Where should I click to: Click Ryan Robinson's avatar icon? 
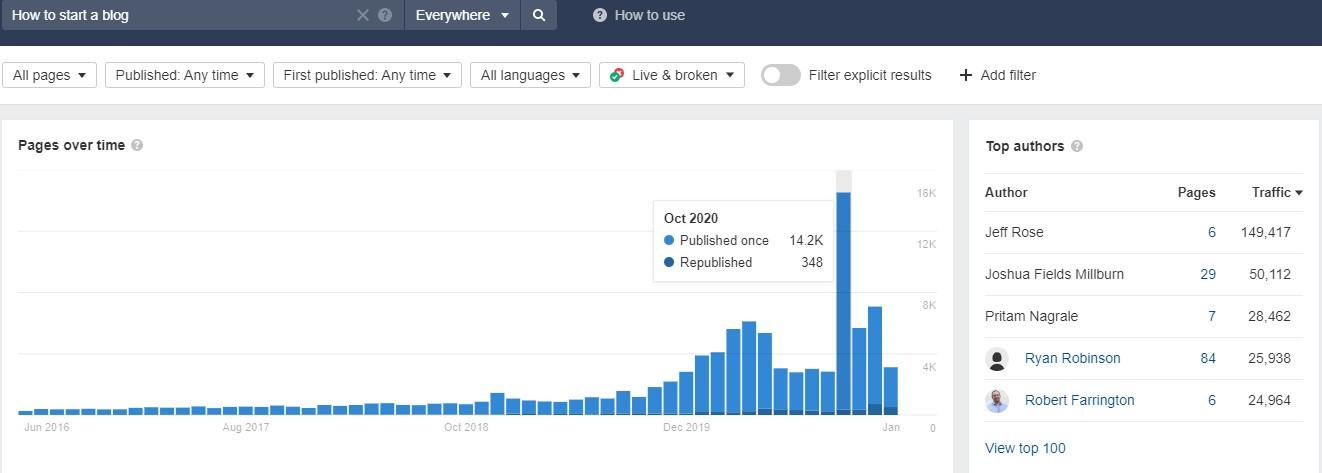[997, 358]
